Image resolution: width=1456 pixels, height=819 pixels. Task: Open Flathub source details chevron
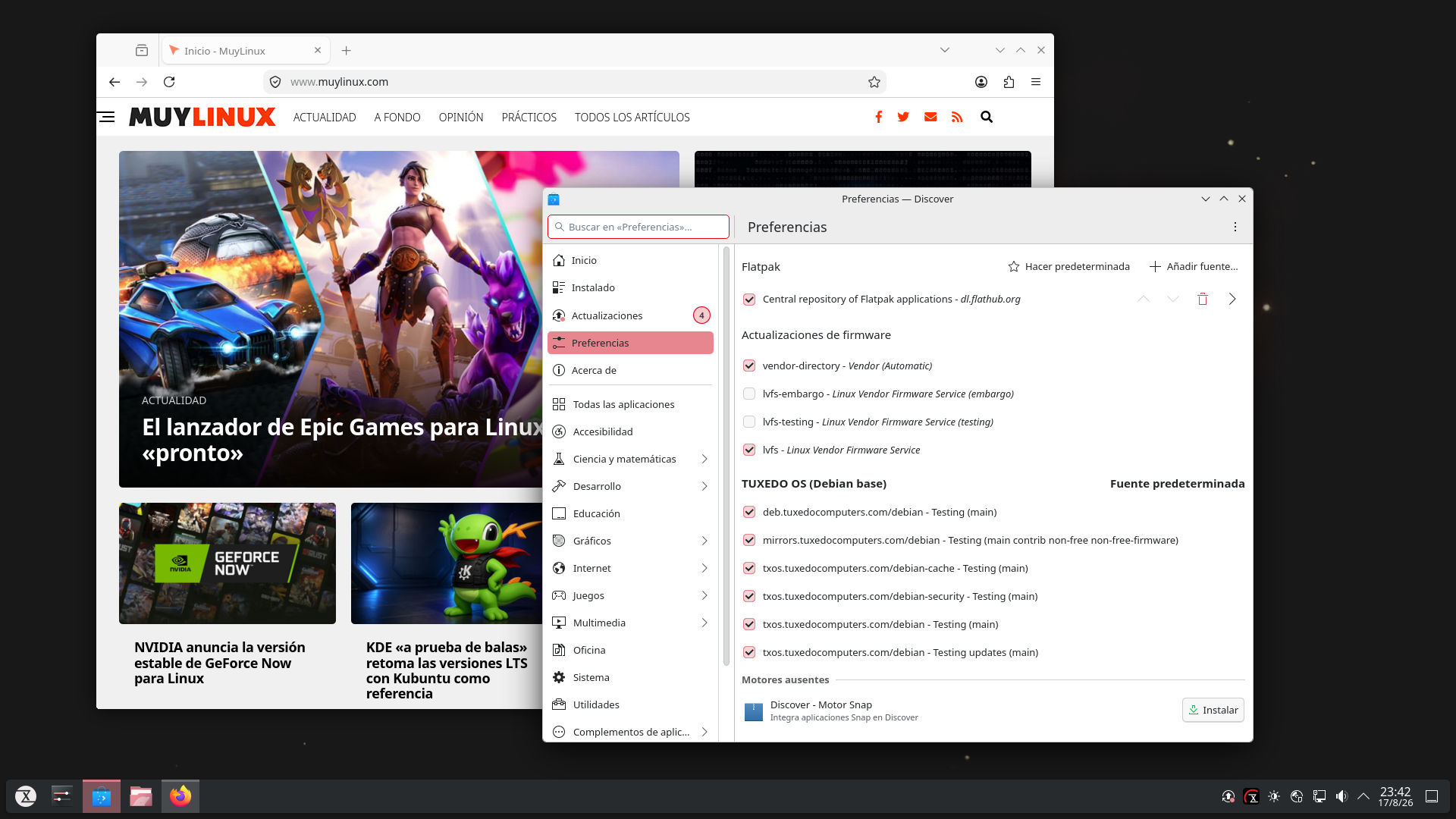point(1232,299)
